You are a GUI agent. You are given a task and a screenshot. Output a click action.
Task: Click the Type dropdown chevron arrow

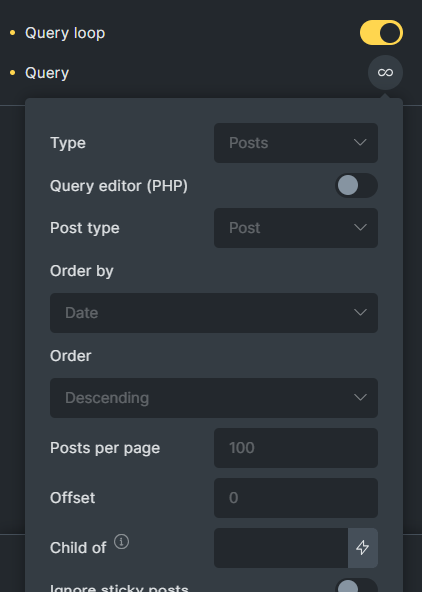pos(360,143)
